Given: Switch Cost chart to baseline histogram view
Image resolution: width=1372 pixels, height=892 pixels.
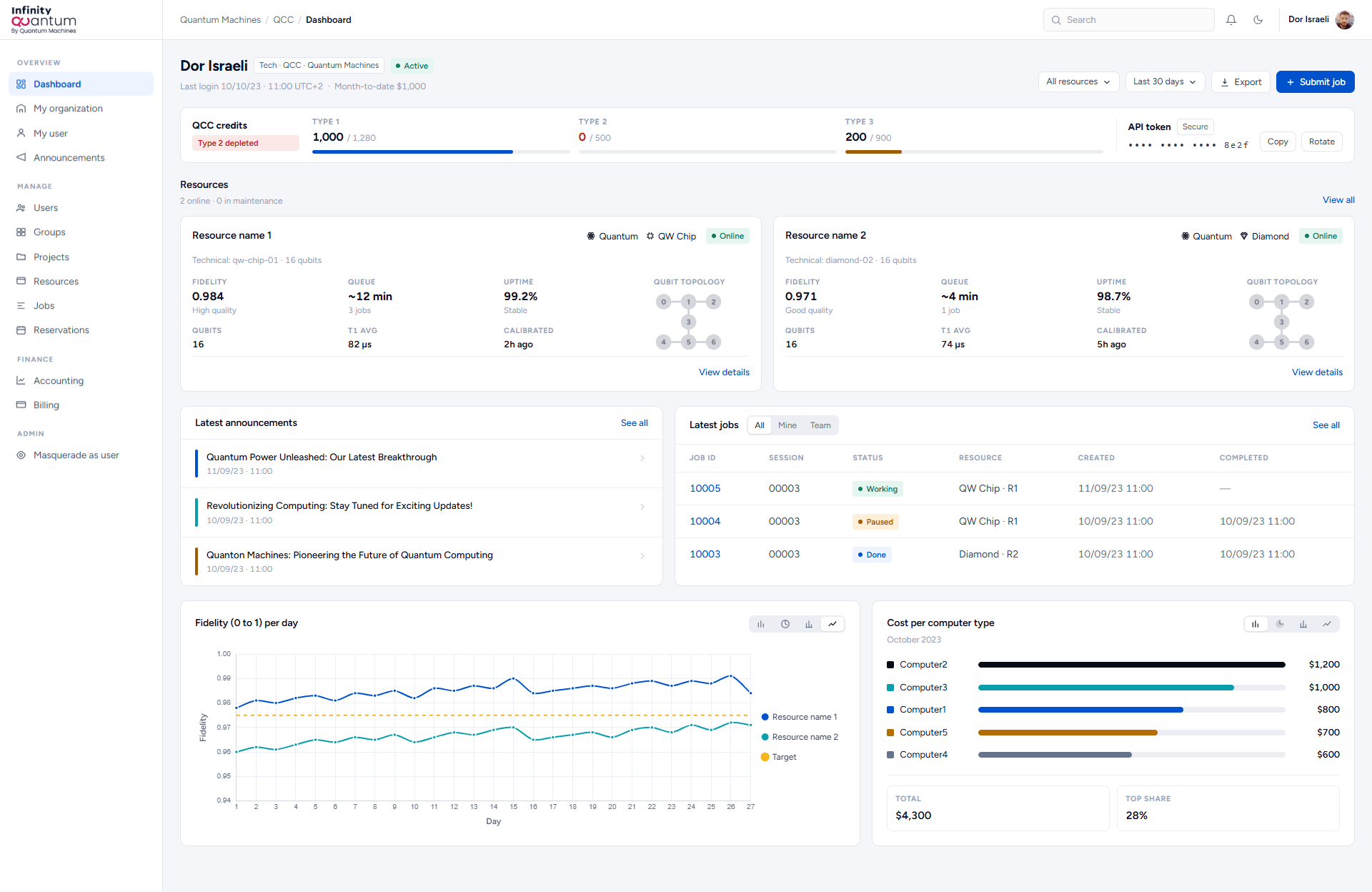Looking at the screenshot, I should [1303, 624].
